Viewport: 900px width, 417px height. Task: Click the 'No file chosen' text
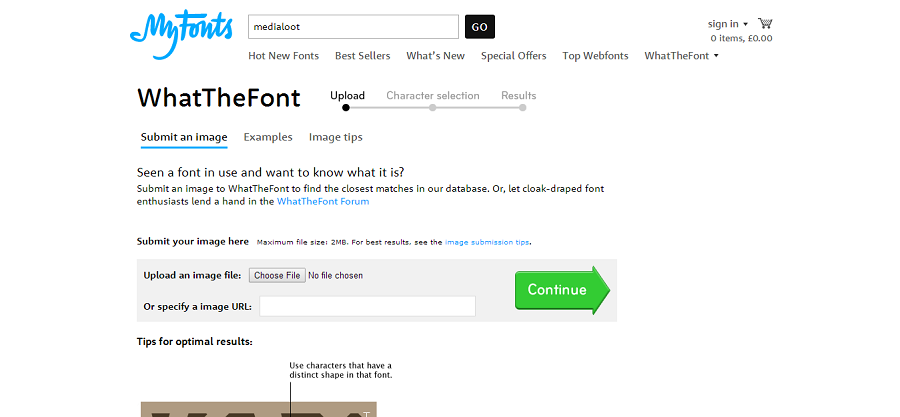click(x=336, y=275)
